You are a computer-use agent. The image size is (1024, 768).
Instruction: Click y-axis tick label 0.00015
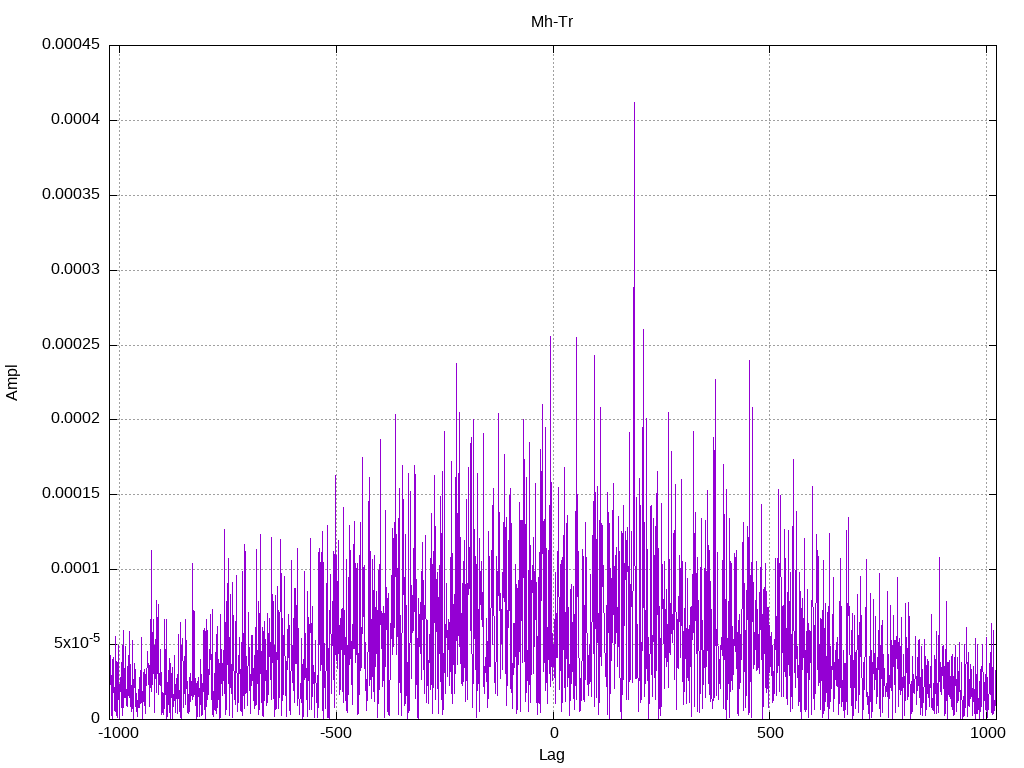(71, 493)
